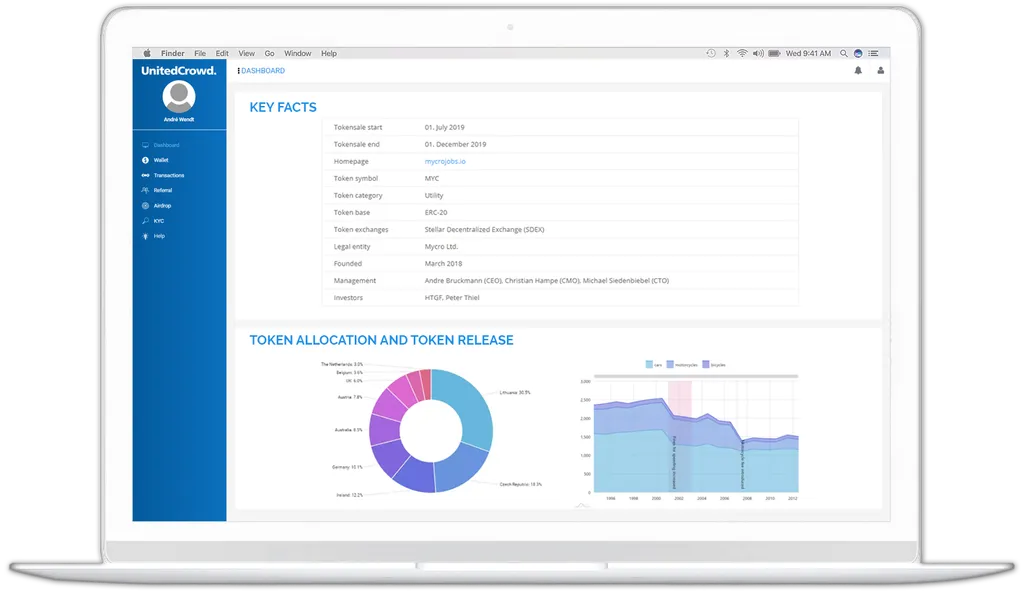1024x597 pixels.
Task: Click the Tokensale start value 01. July 2019
Action: coord(444,127)
